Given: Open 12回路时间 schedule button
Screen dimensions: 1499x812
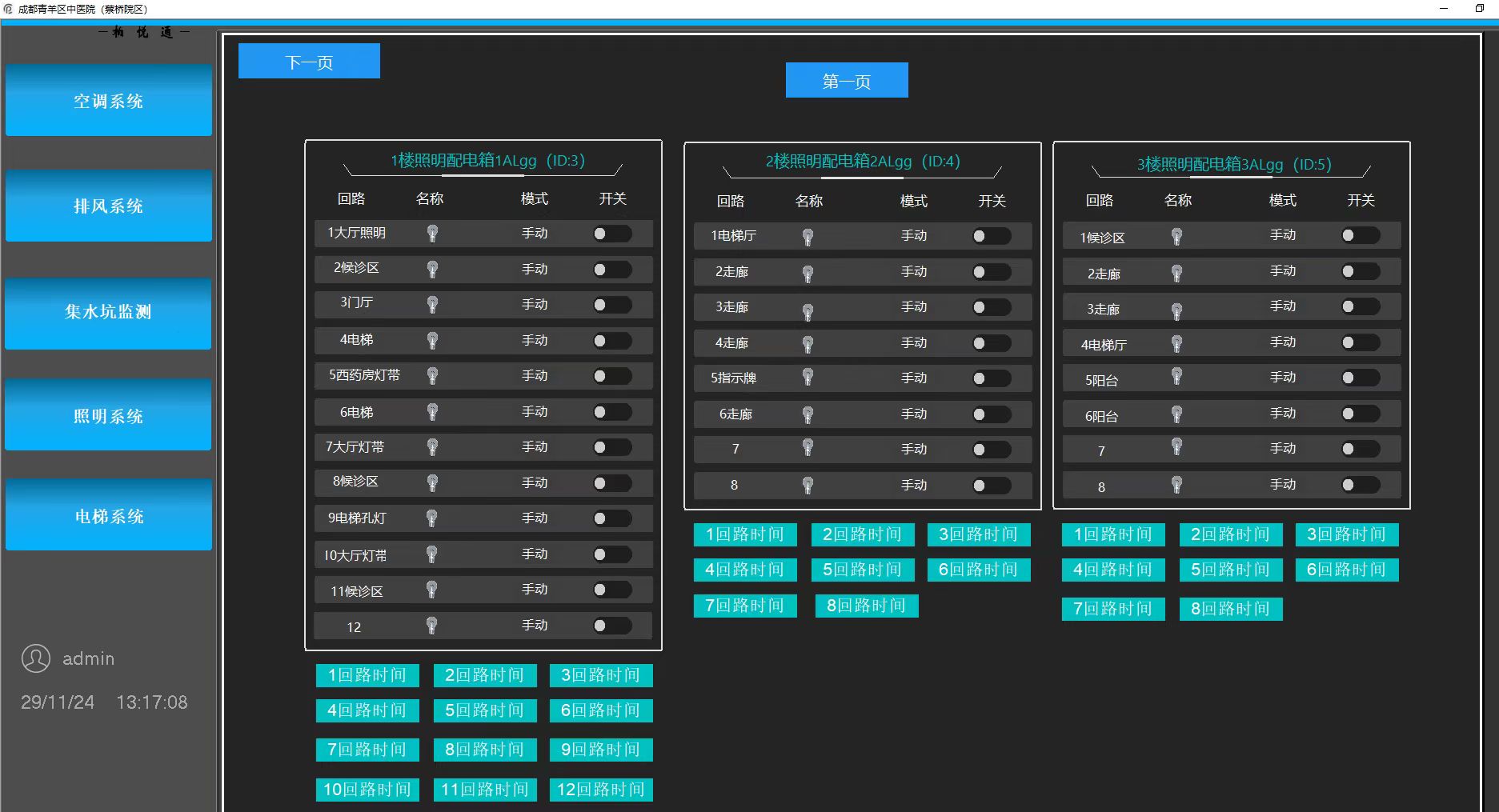Looking at the screenshot, I should click(x=601, y=790).
